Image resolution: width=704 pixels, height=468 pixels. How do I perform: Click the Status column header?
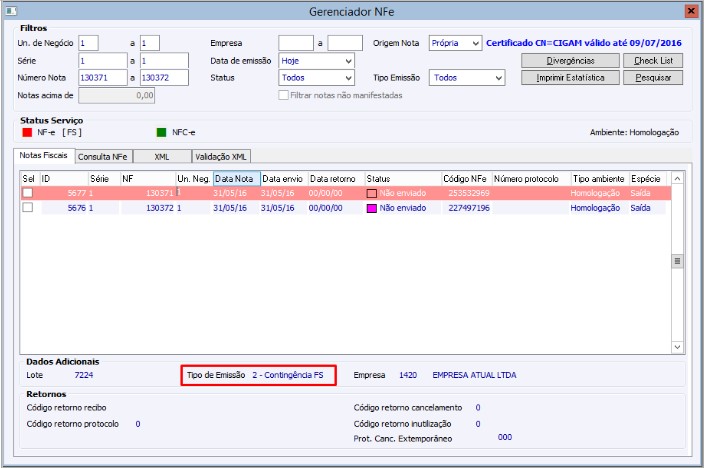click(x=403, y=179)
